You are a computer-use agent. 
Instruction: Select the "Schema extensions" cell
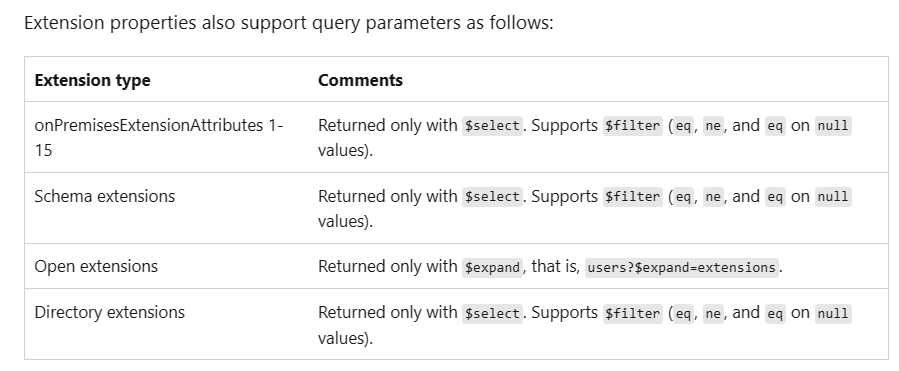tap(166, 208)
